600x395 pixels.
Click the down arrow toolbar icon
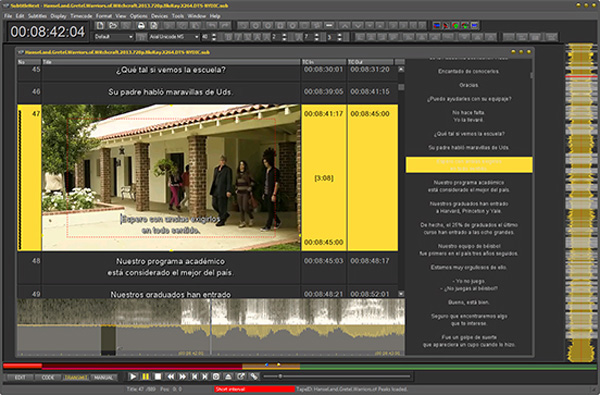coord(357,26)
